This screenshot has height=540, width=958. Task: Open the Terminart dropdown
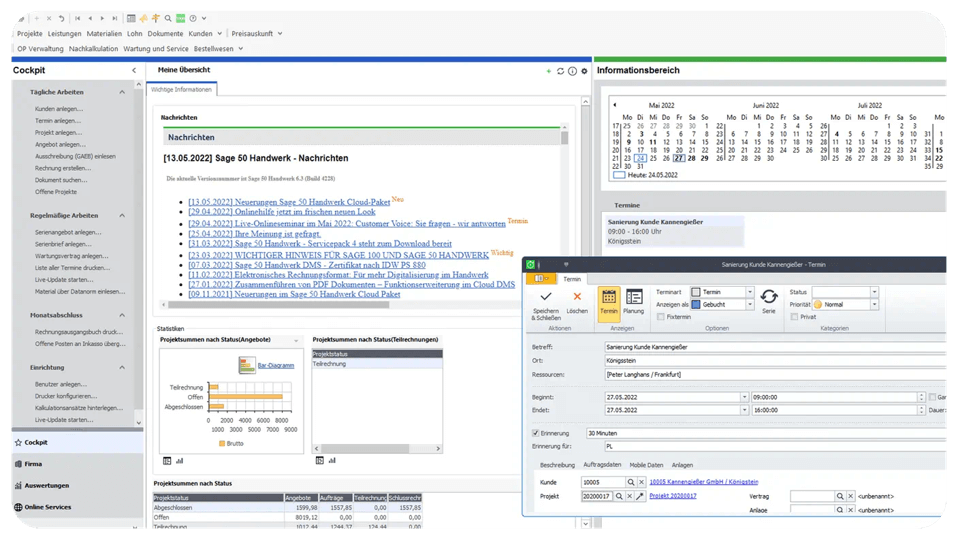coord(750,292)
